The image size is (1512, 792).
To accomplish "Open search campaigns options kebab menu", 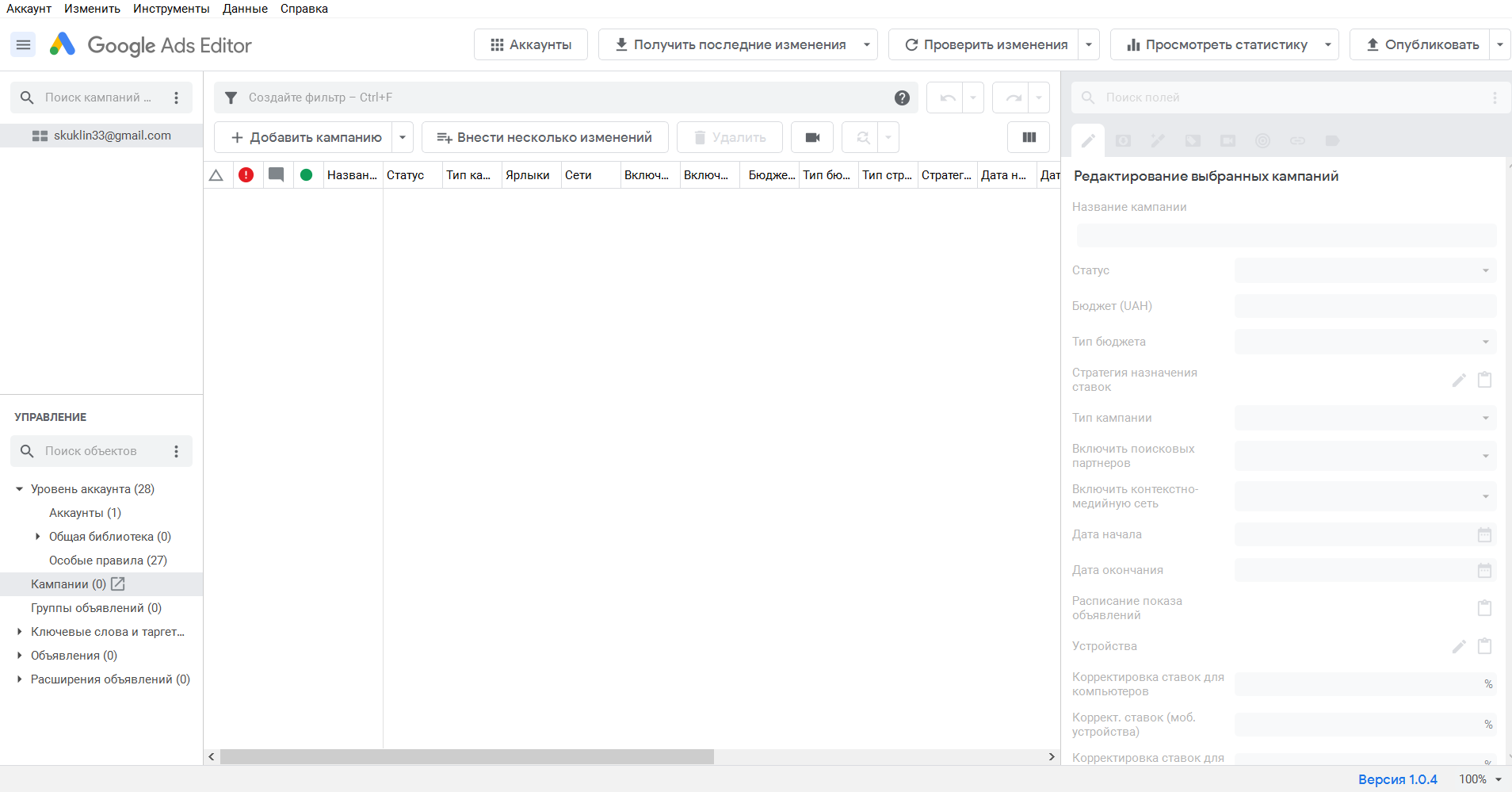I will tap(176, 98).
